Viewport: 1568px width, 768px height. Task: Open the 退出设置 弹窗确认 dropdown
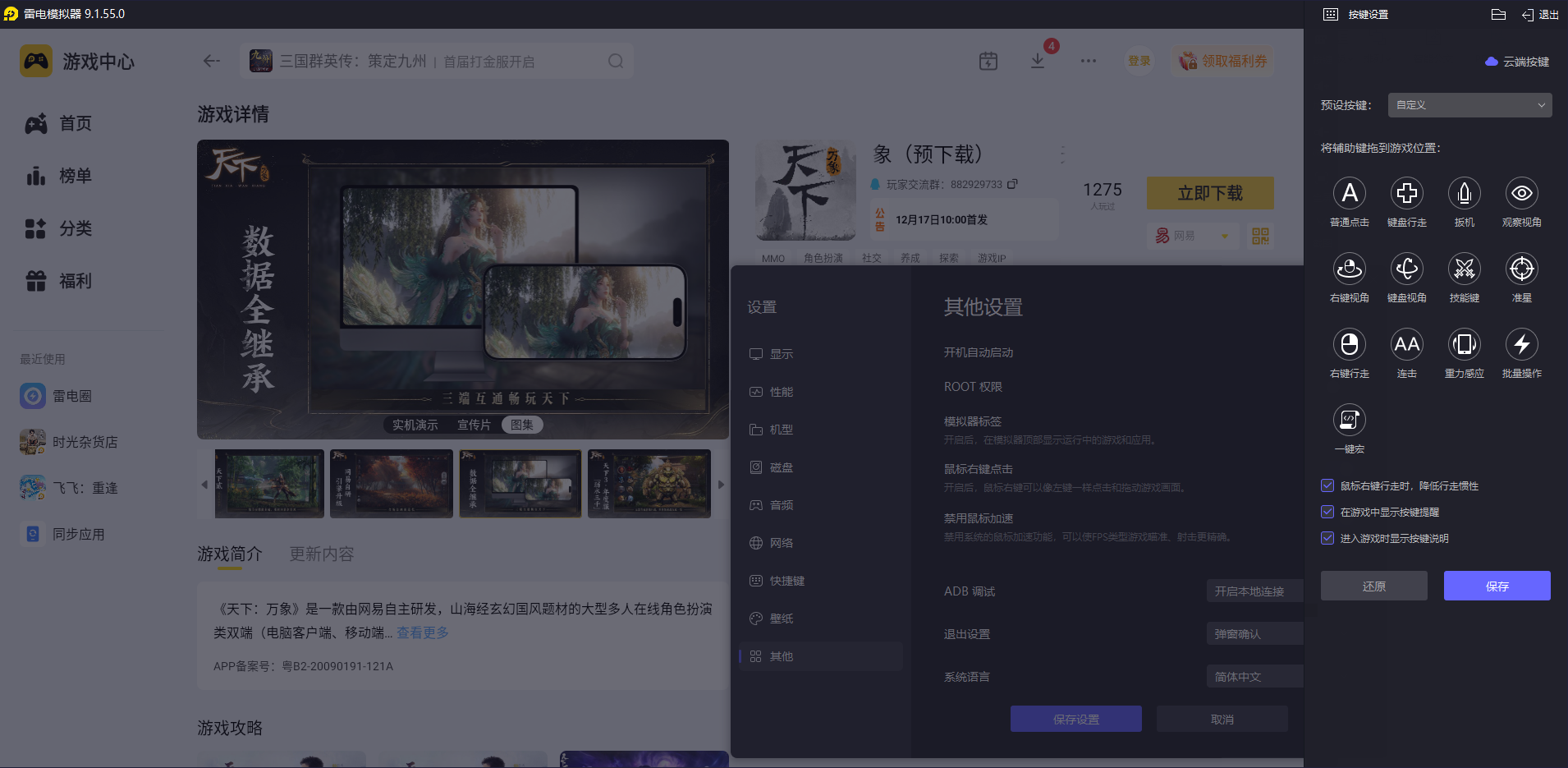1254,634
